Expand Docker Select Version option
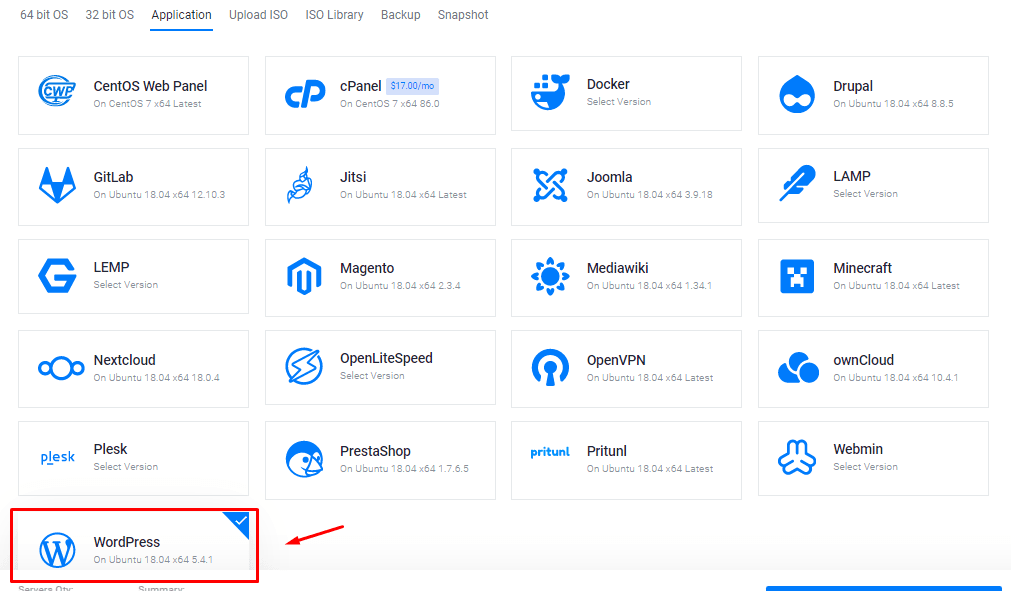This screenshot has height=591, width=1011. tap(618, 102)
